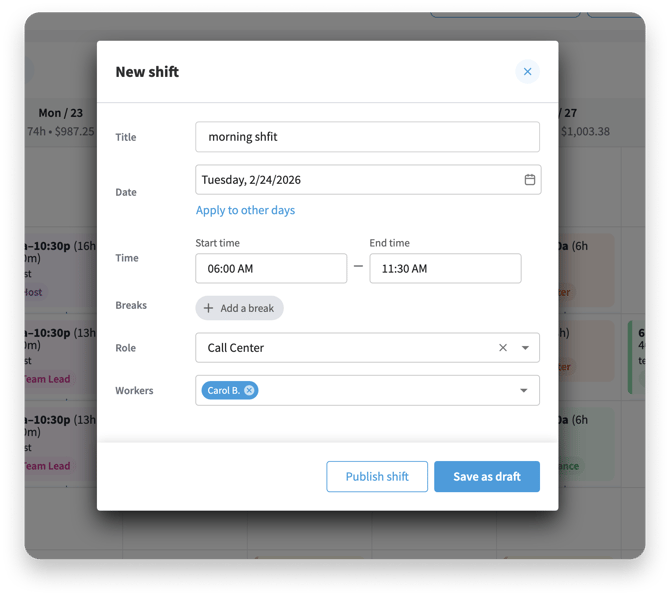Click the date field showing Tuesday, 2/24/2026

355,180
